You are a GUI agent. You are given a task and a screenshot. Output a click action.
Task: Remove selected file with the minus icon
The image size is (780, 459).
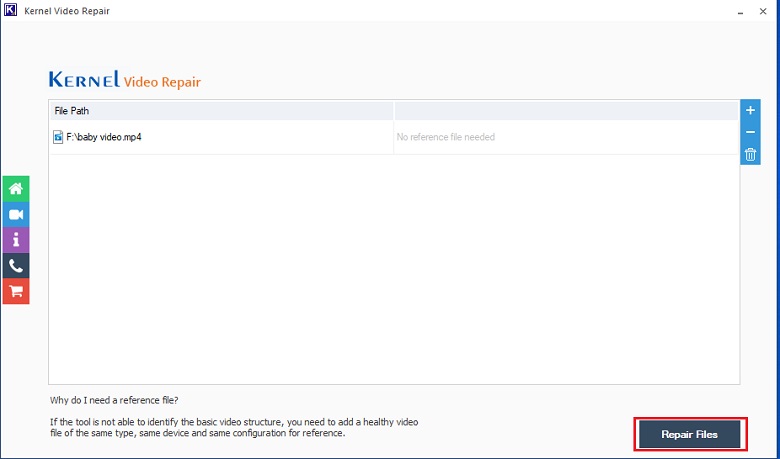(x=750, y=132)
